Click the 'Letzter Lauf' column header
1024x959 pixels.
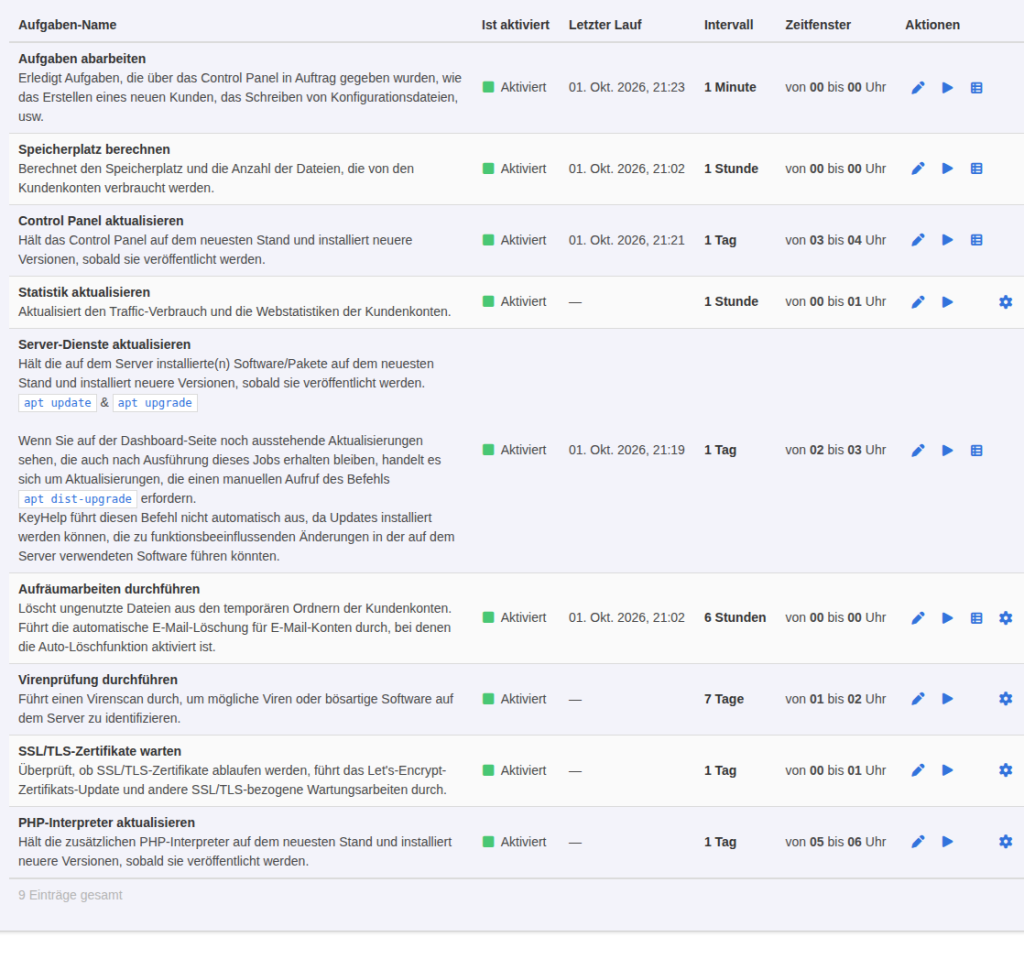tap(605, 25)
